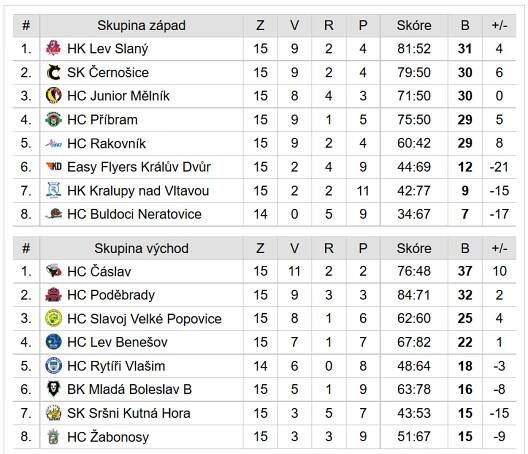Click the HC Žabonosy team logo
Screen dimensions: 528x454
click(53, 436)
